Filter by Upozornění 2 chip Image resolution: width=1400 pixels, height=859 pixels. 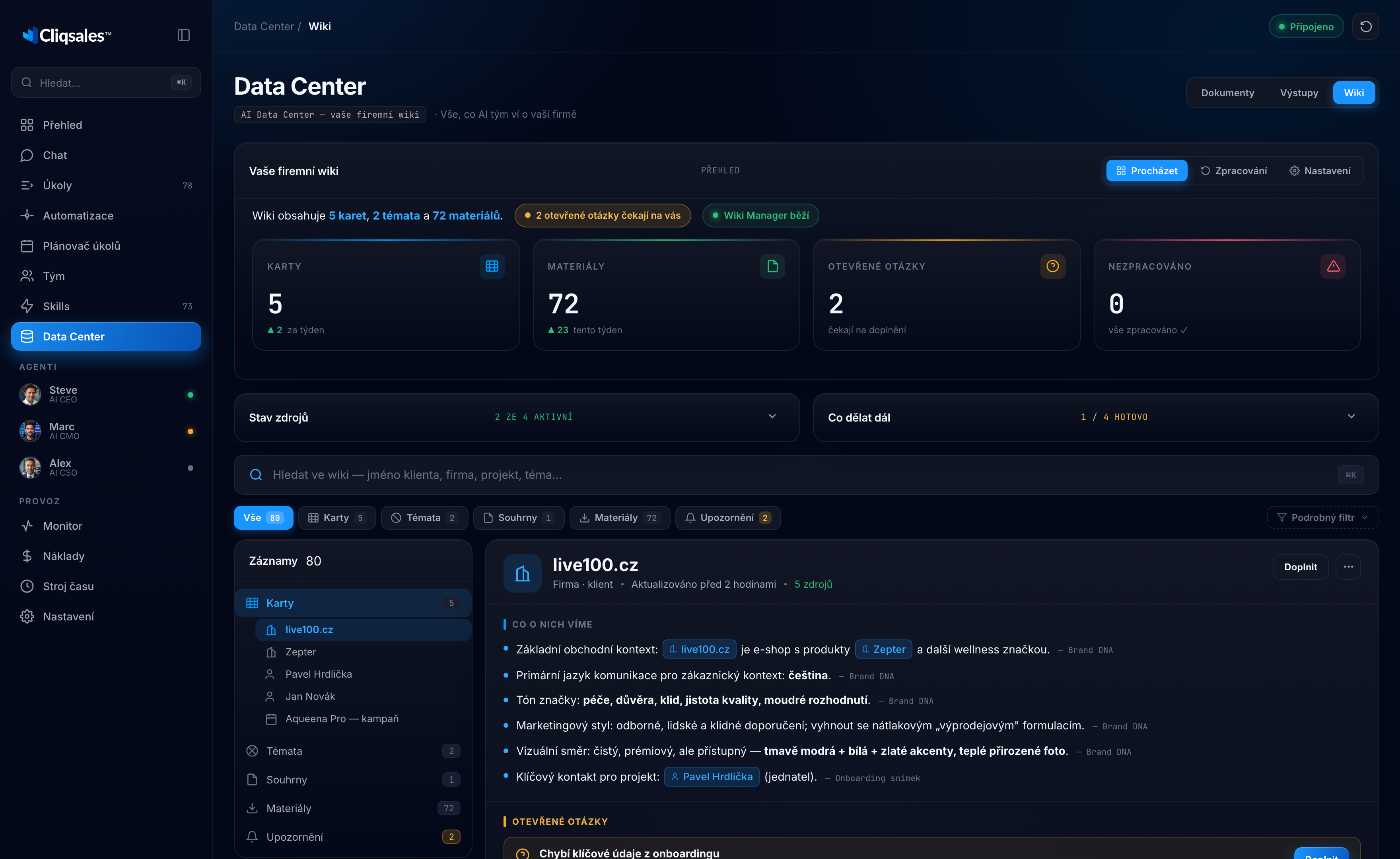click(728, 517)
